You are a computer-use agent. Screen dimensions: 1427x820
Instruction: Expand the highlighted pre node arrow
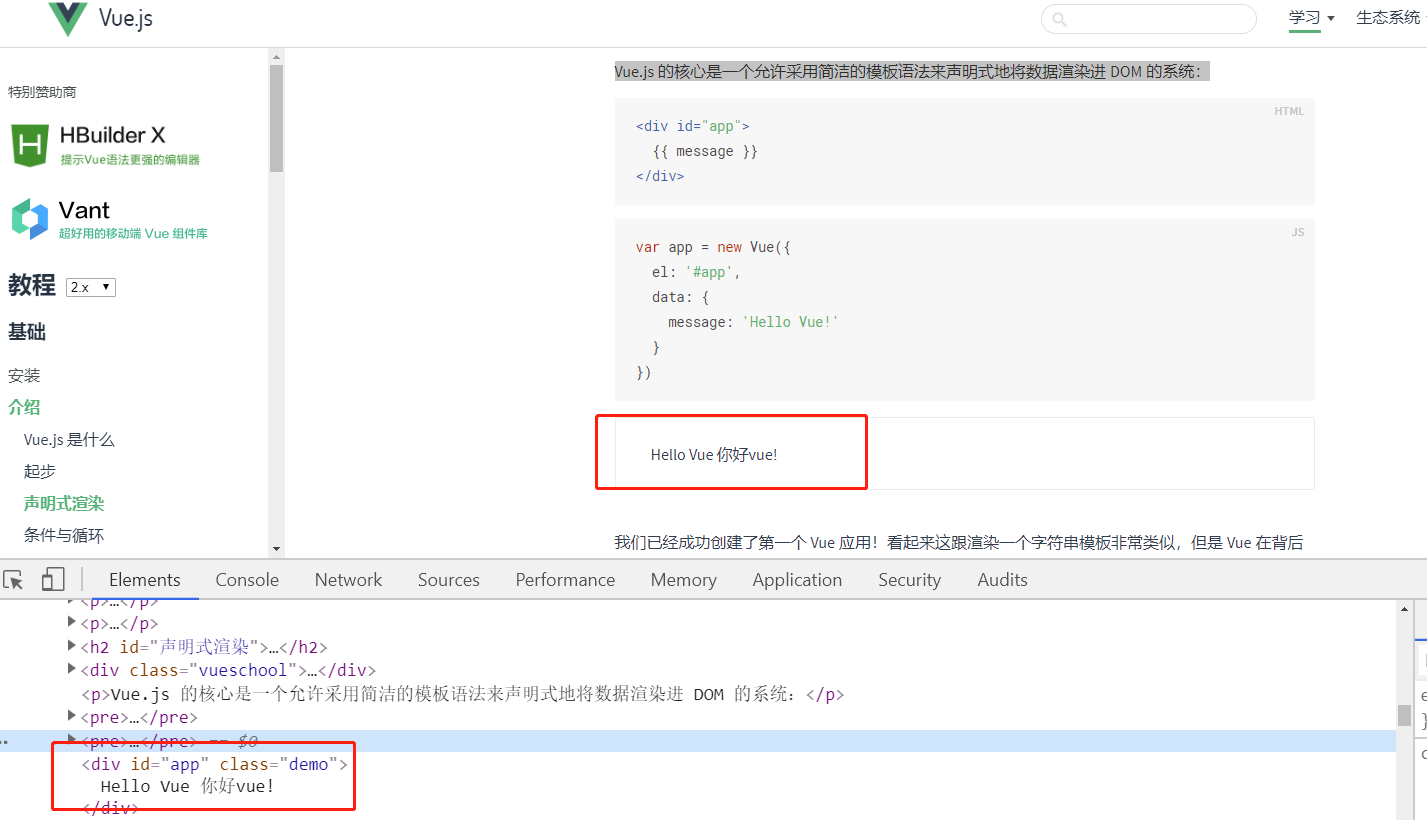pyautogui.click(x=72, y=740)
